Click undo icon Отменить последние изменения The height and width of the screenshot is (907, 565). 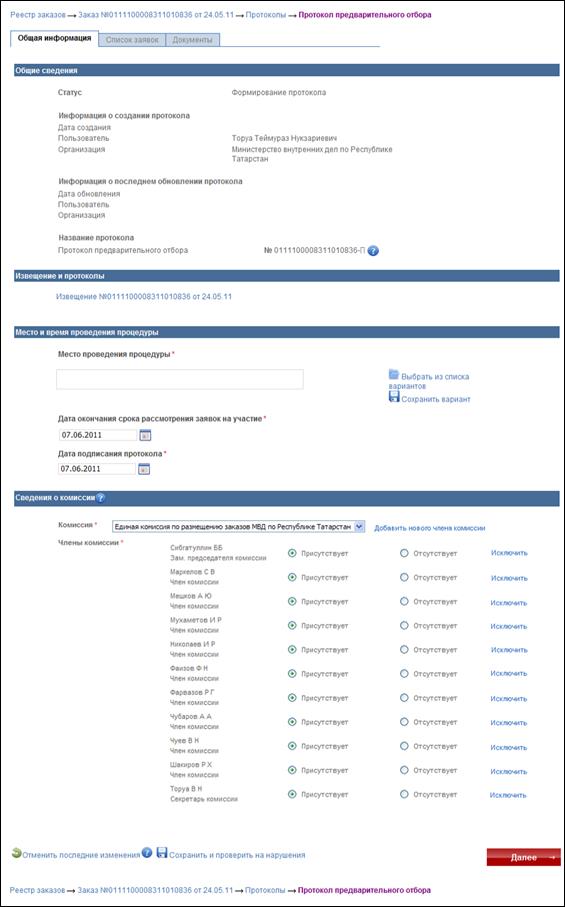coord(16,853)
